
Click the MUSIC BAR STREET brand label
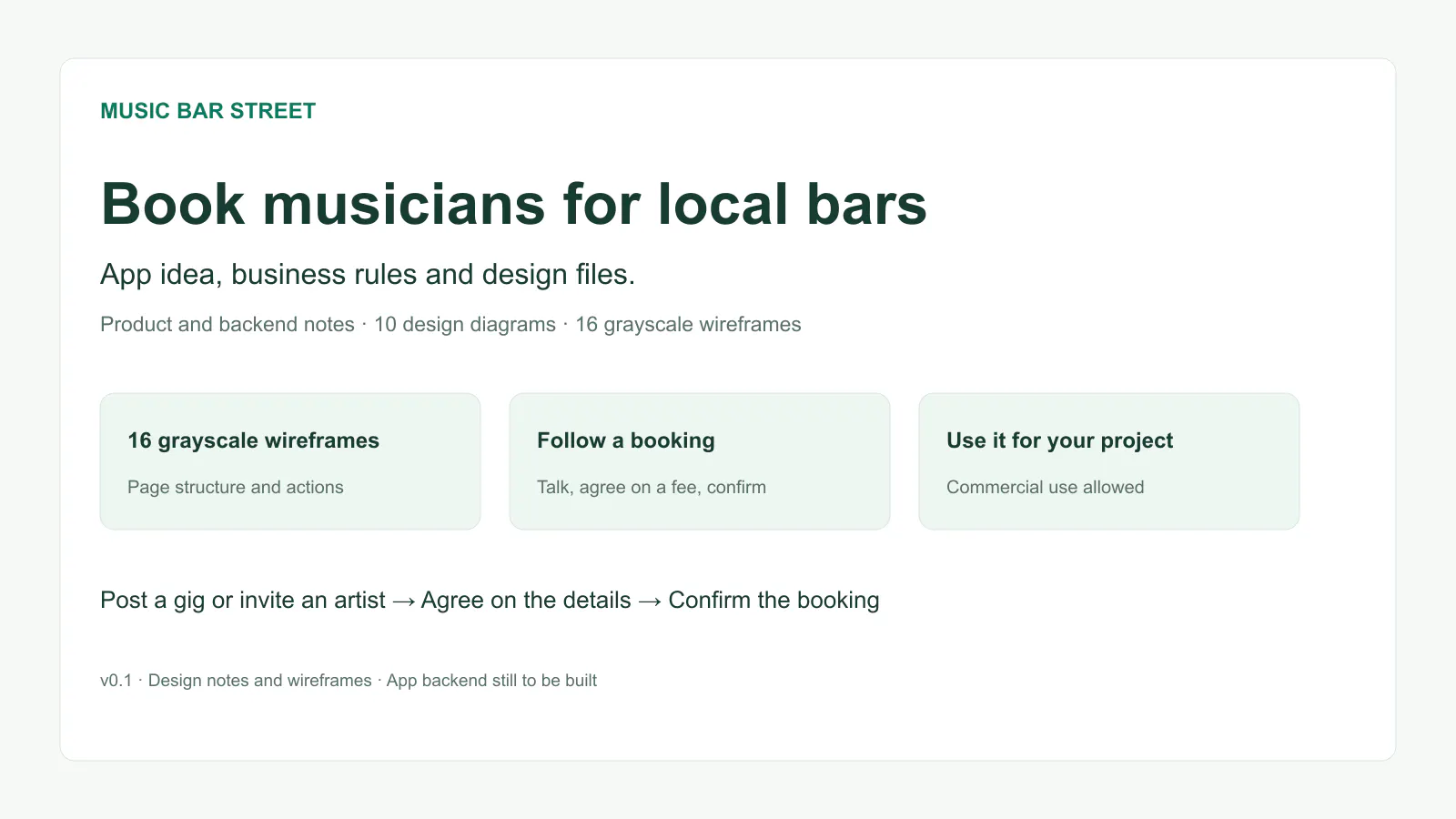point(207,111)
